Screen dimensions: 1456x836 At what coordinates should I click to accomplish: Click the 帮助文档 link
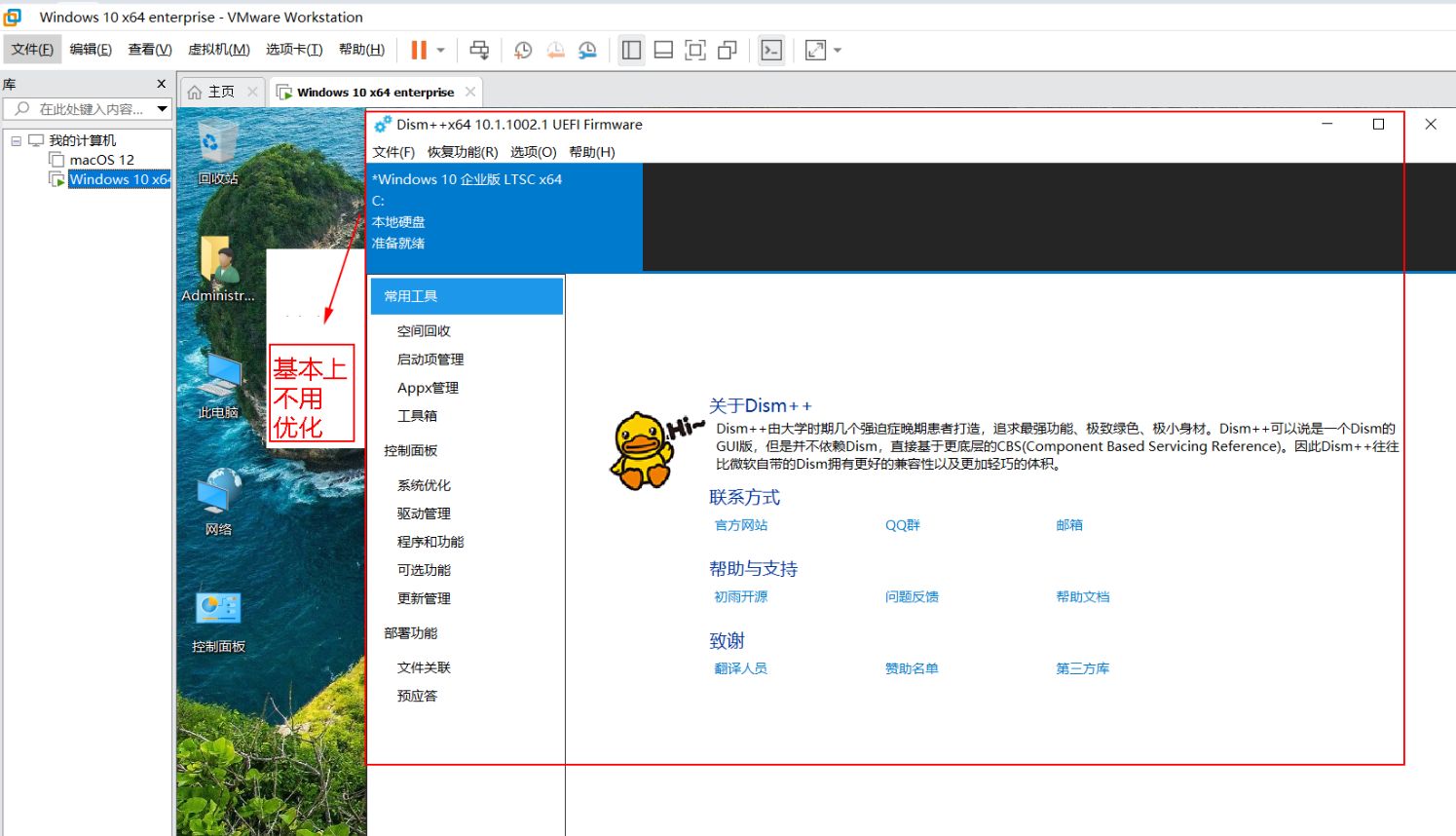click(1082, 597)
